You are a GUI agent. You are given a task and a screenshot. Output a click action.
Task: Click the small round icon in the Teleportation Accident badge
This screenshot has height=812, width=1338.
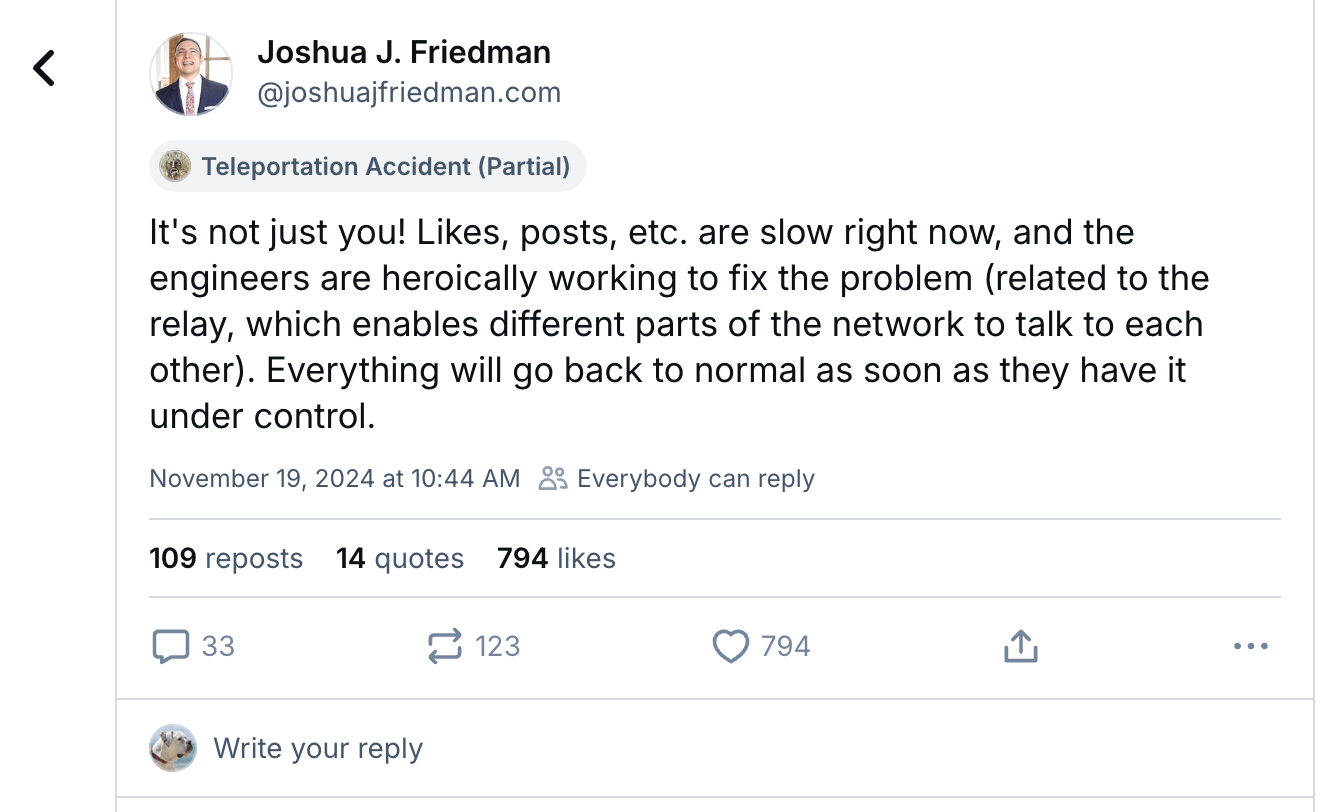176,166
